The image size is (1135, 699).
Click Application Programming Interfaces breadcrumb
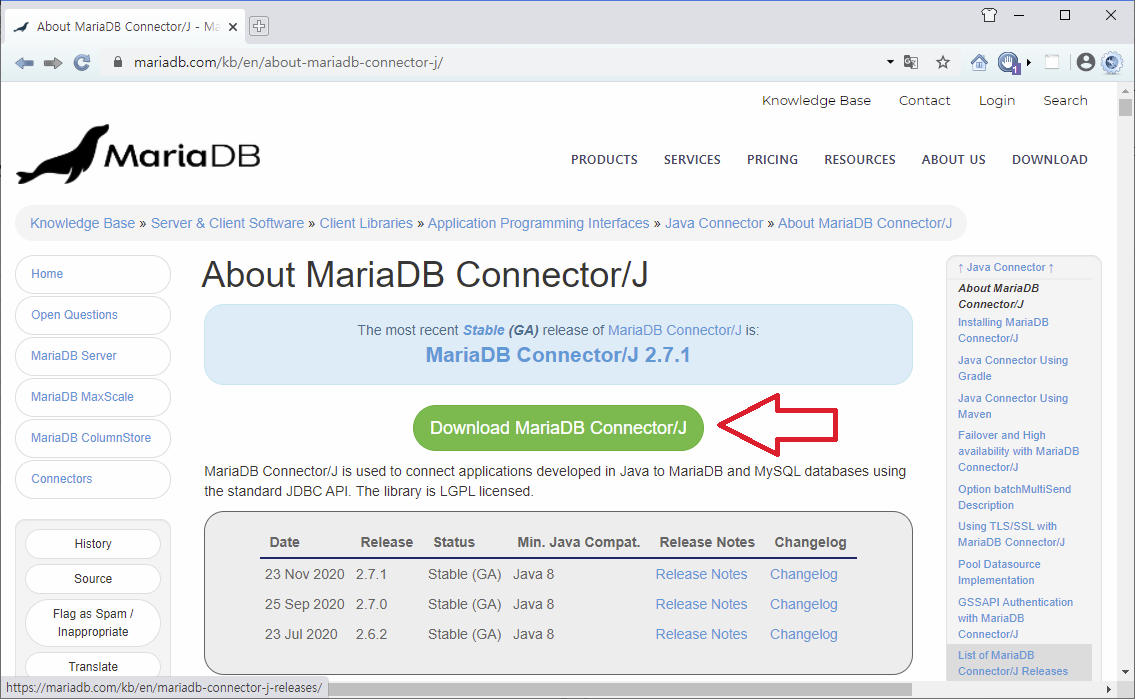(x=539, y=224)
